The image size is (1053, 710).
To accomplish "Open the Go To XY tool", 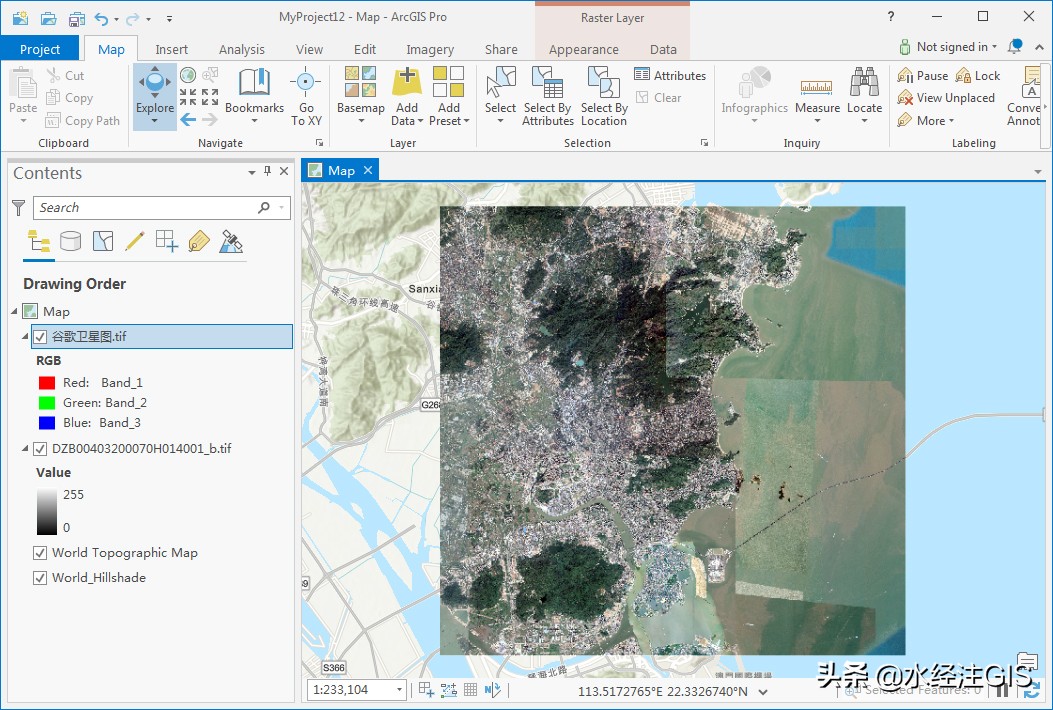I will 306,96.
